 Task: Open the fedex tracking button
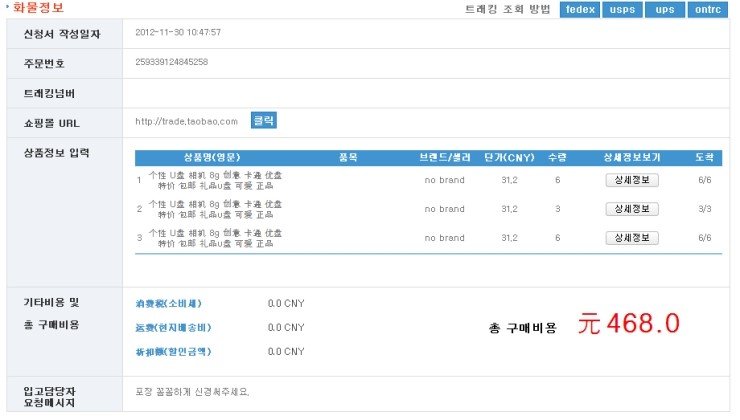pos(580,9)
